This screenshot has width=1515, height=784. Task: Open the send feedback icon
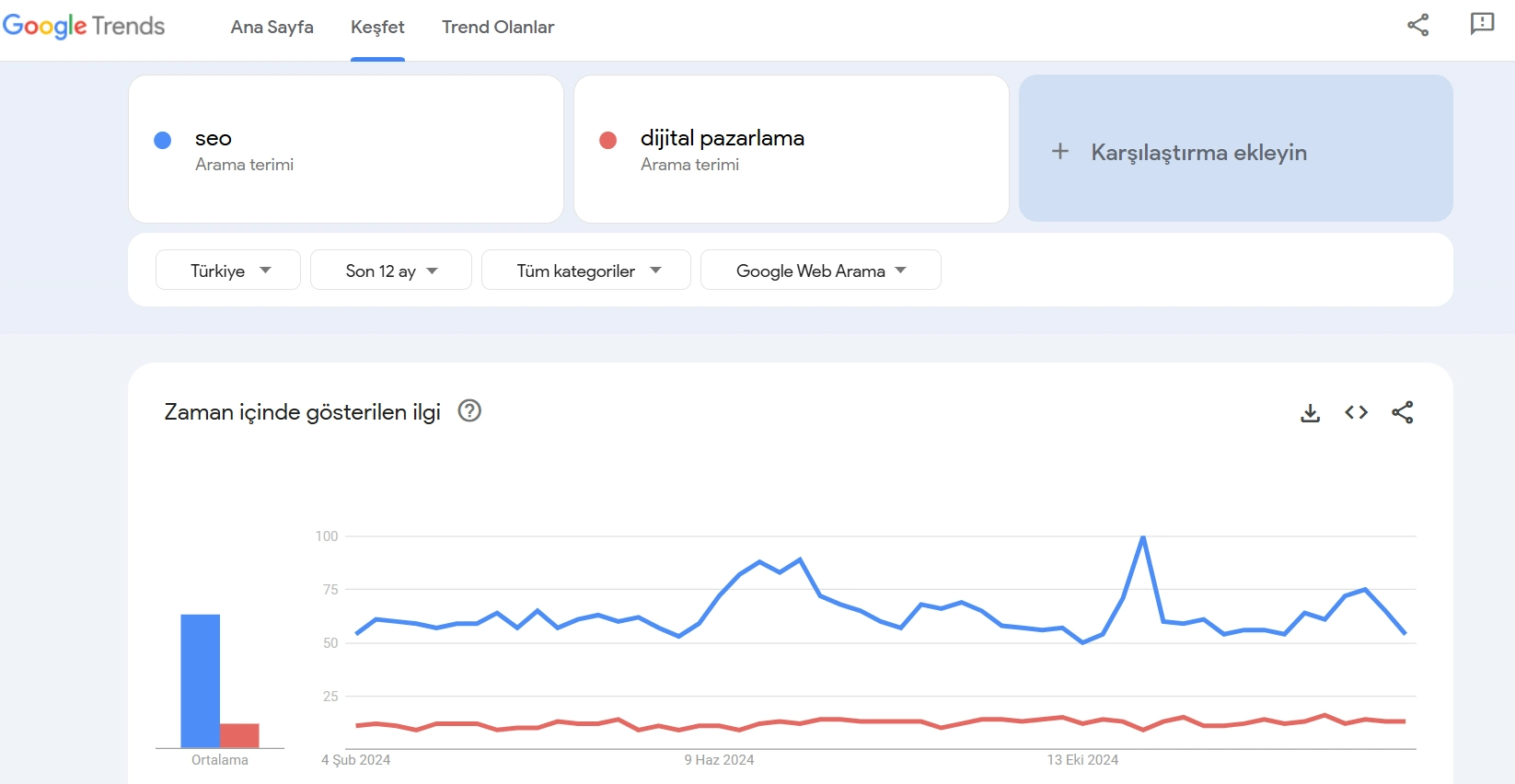(1482, 24)
